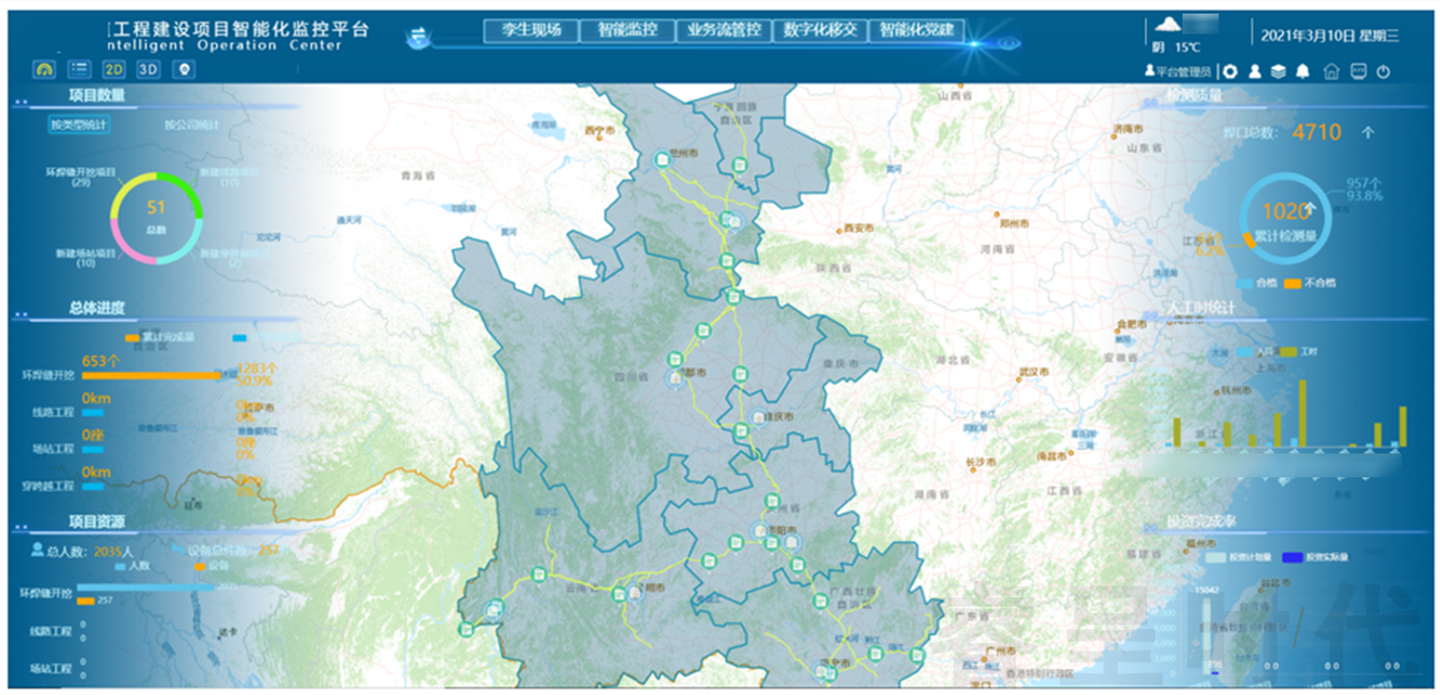The height and width of the screenshot is (695, 1440).
Task: Click the user profile silhouette icon
Action: pos(1255,71)
